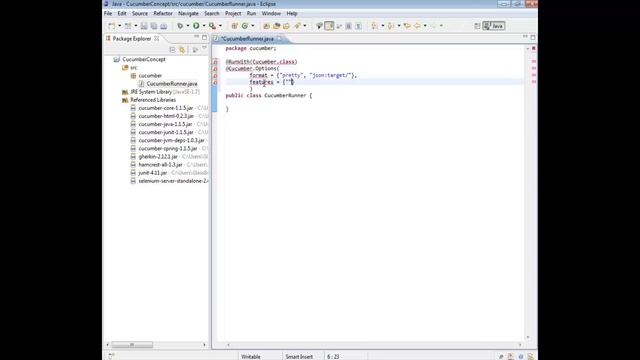
Task: Open the Previous Annotation dropdown arrow
Action: (399, 26)
